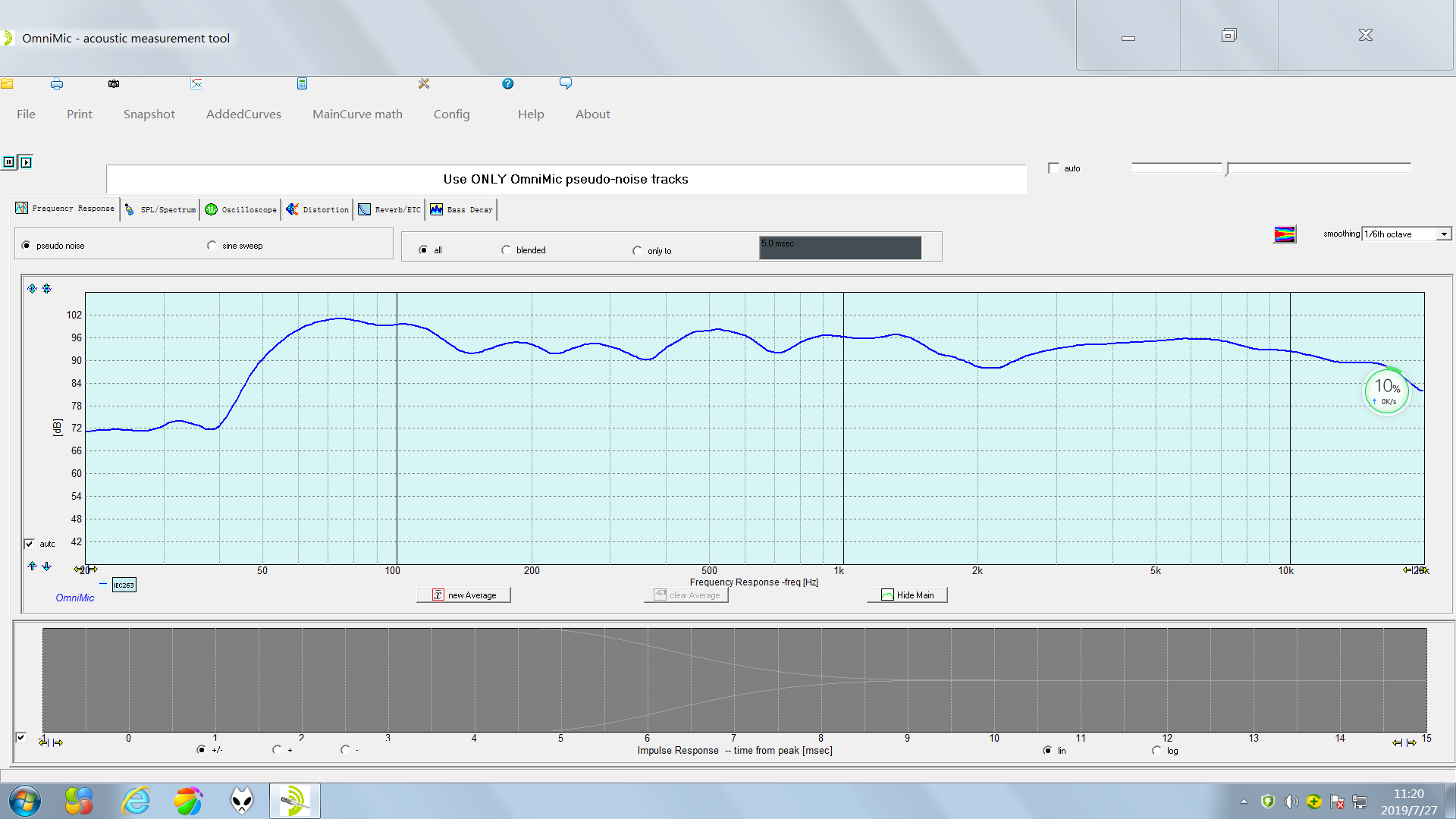Open the Snapshot menu
Image resolution: width=1456 pixels, height=819 pixels.
(x=149, y=114)
